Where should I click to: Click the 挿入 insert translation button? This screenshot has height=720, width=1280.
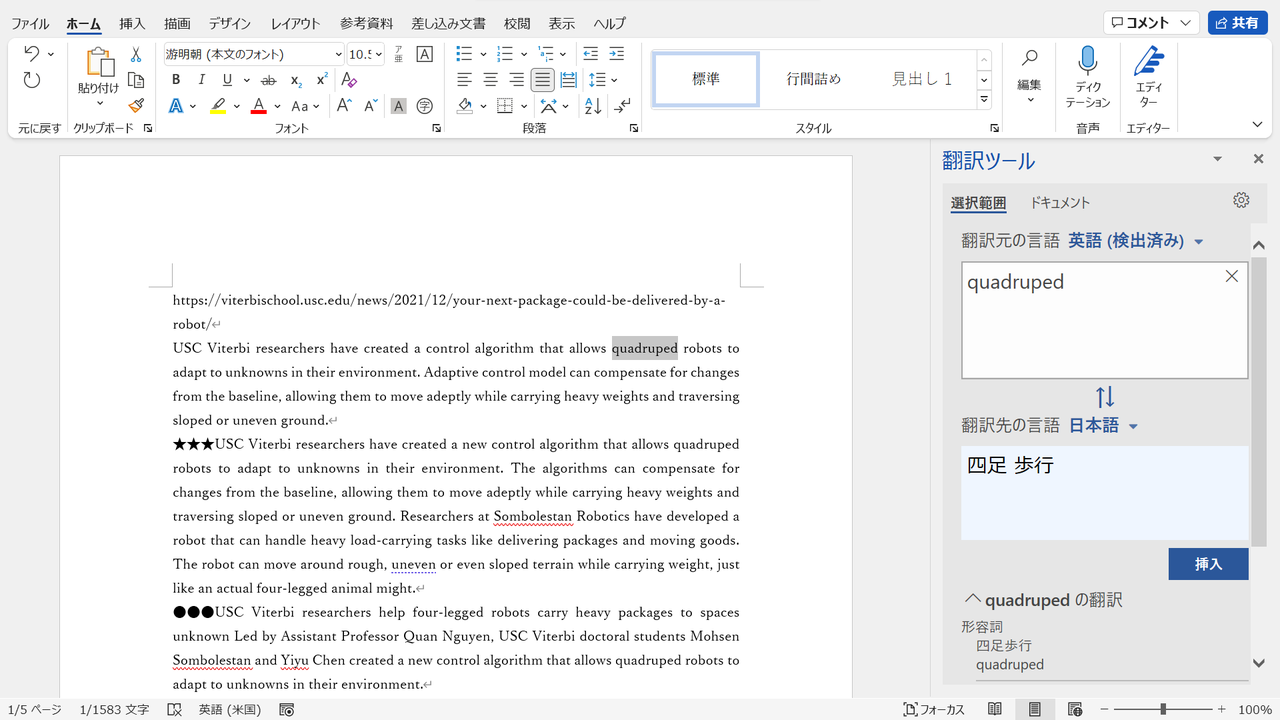pyautogui.click(x=1208, y=564)
